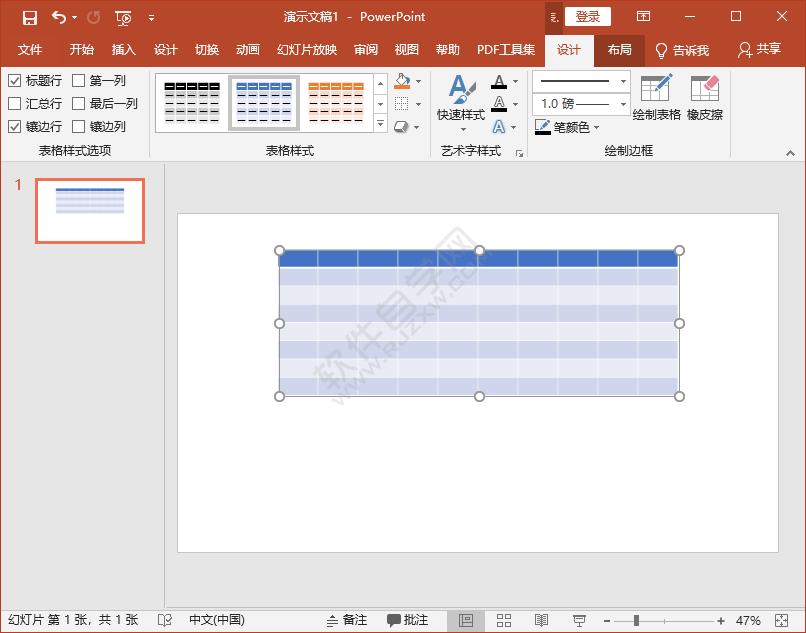Image resolution: width=806 pixels, height=633 pixels.
Task: Select slide 1 thumbnail in the panel
Action: point(89,210)
